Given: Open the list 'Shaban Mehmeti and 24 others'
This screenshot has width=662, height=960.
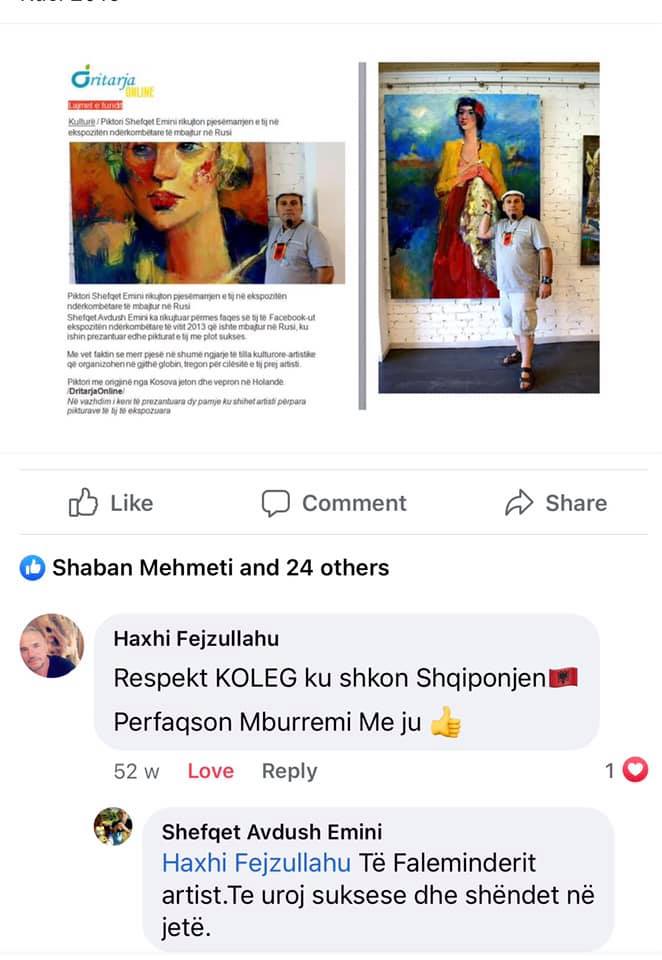Looking at the screenshot, I should click(x=220, y=568).
